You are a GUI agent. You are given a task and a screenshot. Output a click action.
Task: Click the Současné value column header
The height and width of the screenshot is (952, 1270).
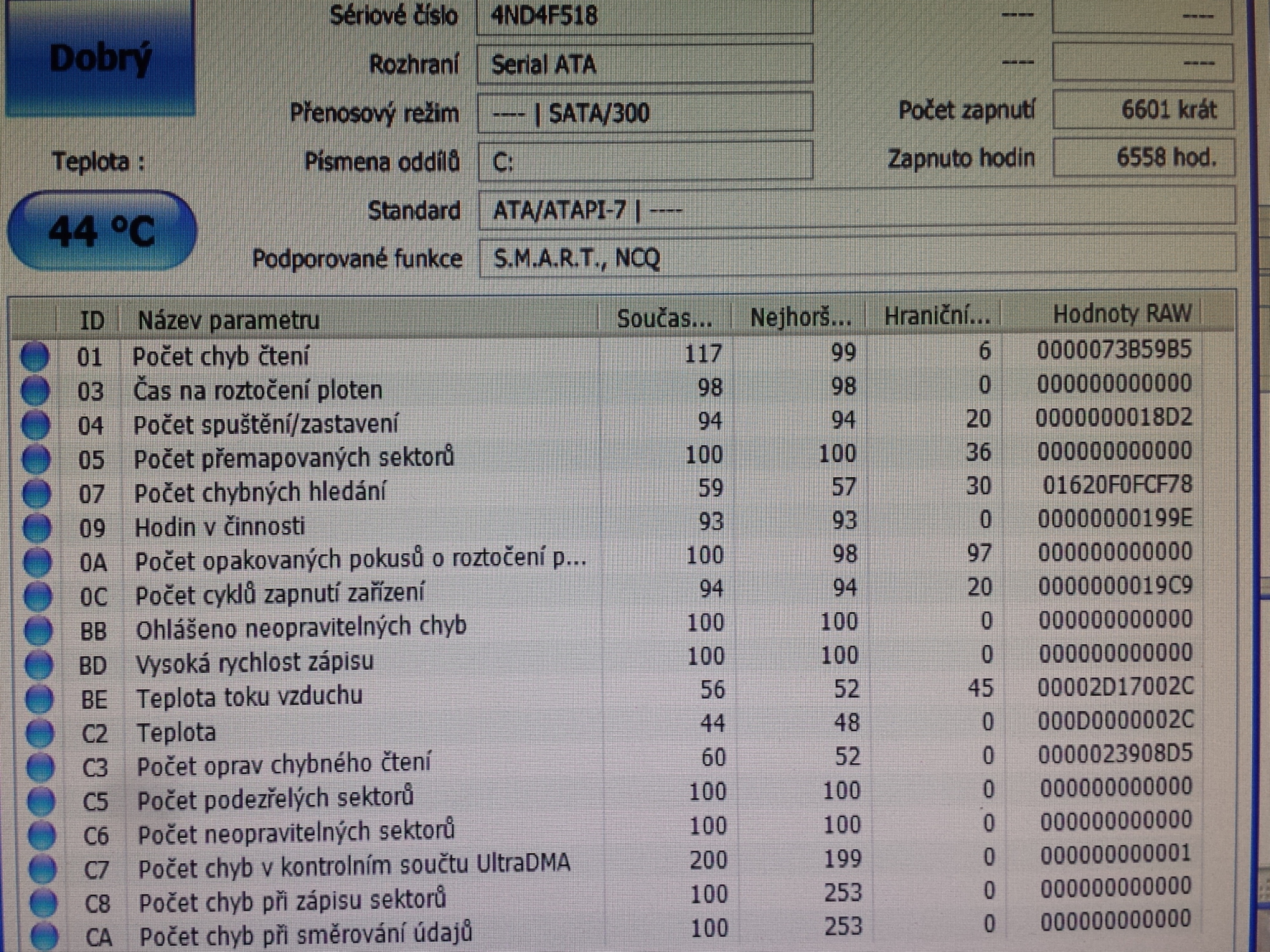click(664, 318)
